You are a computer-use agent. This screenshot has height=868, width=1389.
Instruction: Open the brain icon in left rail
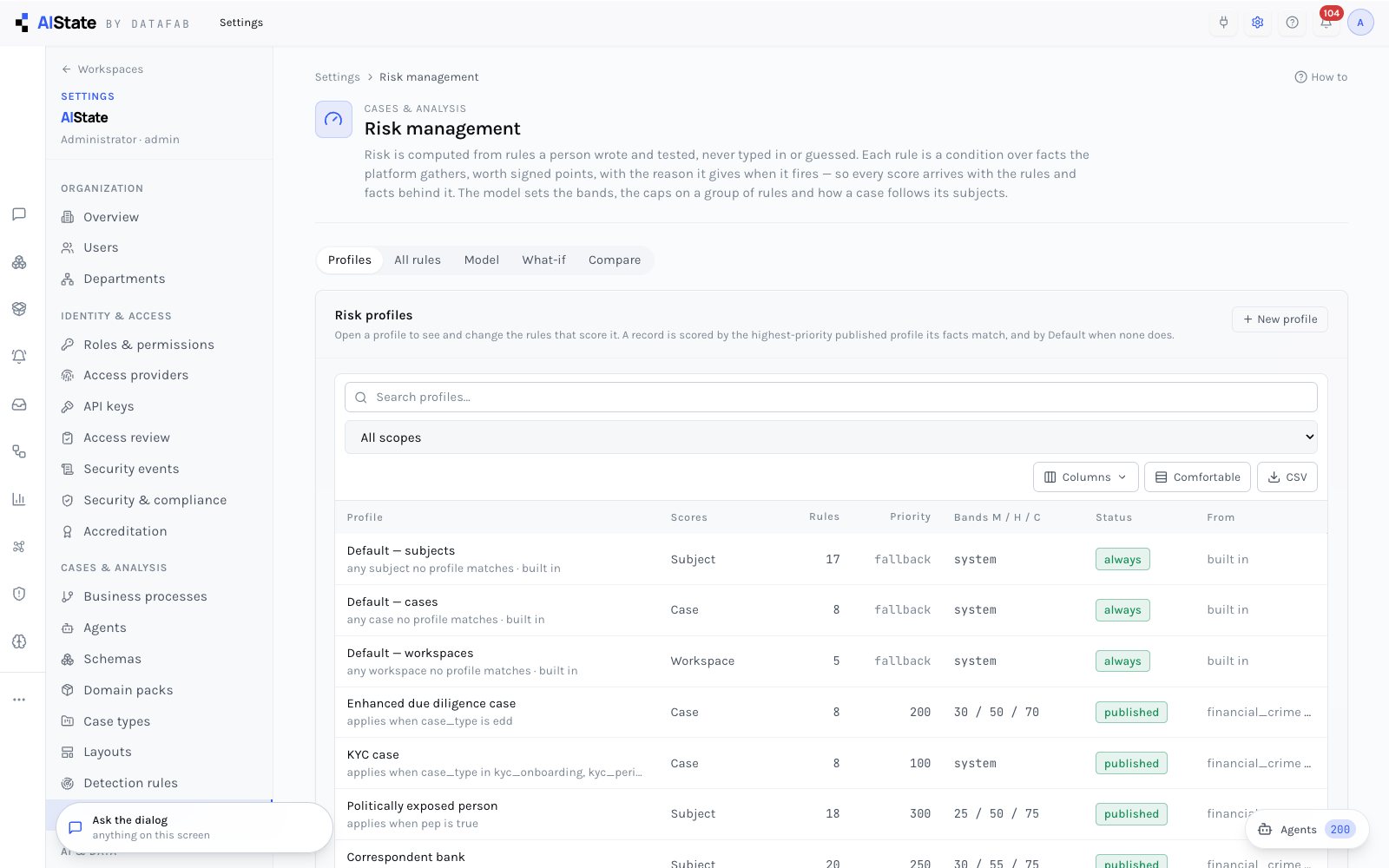click(19, 641)
